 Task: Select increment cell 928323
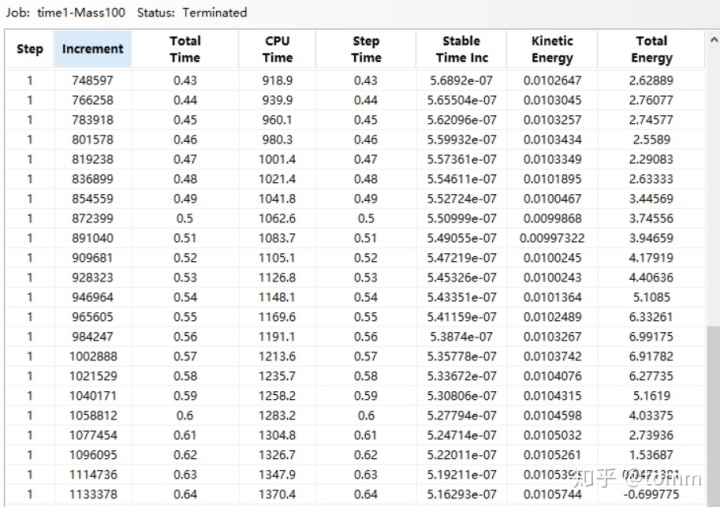click(92, 278)
